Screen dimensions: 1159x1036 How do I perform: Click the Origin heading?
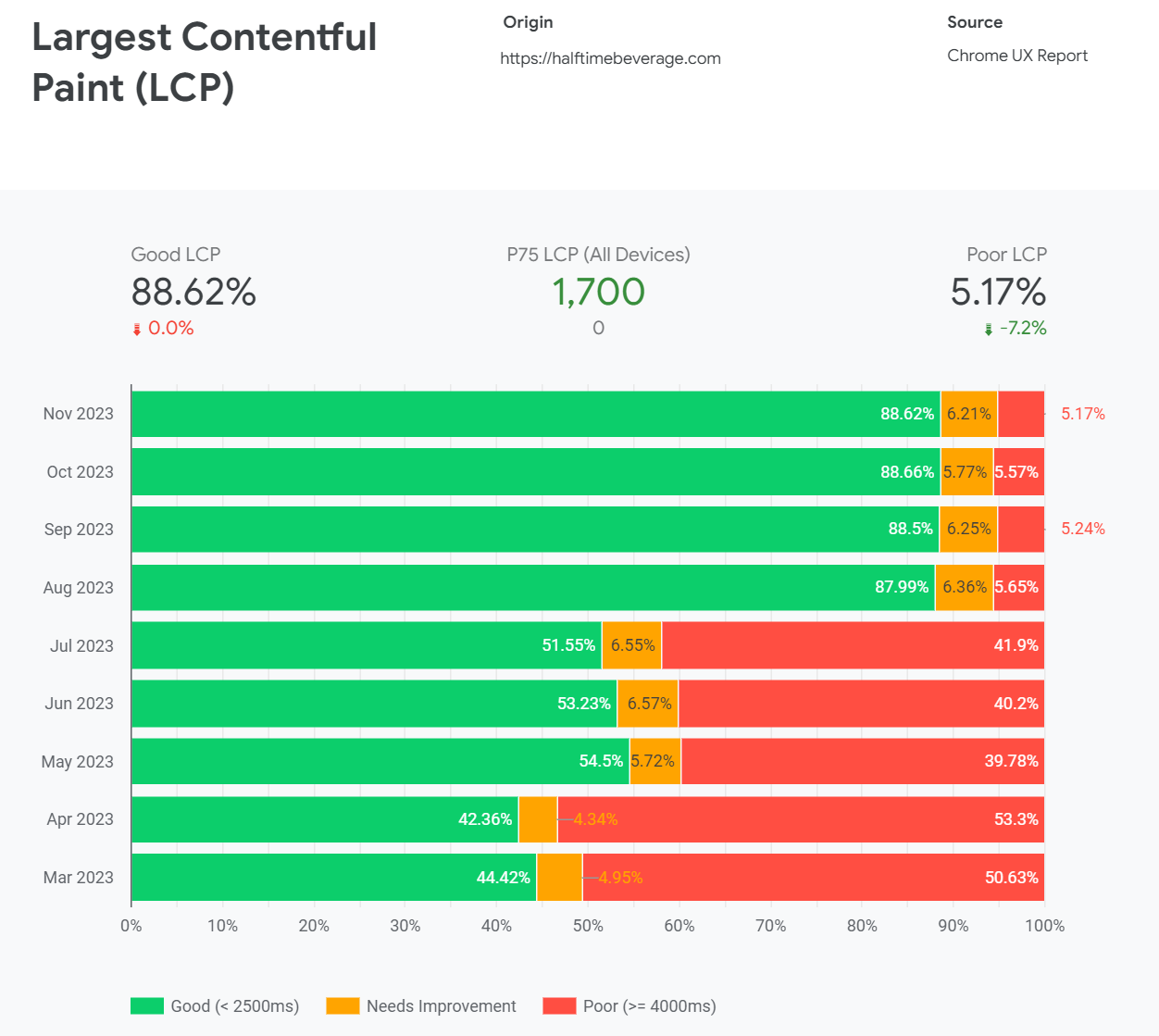pyautogui.click(x=529, y=22)
